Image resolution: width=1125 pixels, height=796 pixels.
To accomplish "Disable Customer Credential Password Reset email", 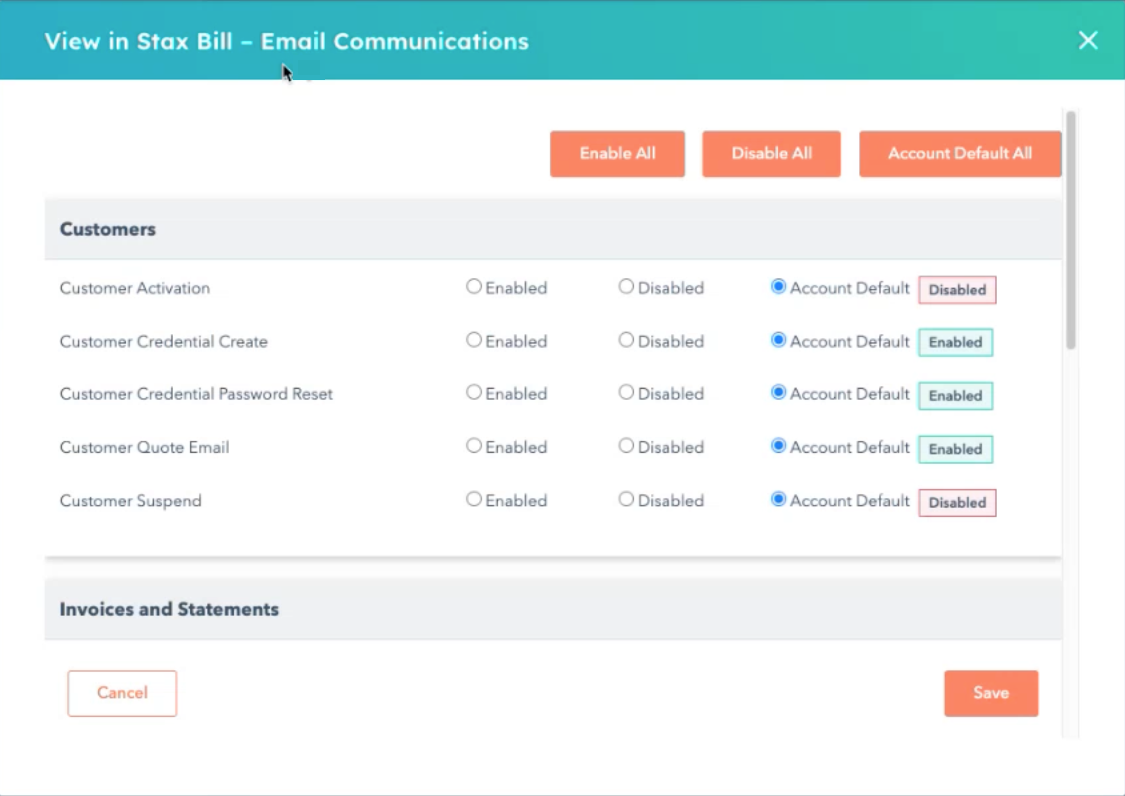I will [x=626, y=392].
